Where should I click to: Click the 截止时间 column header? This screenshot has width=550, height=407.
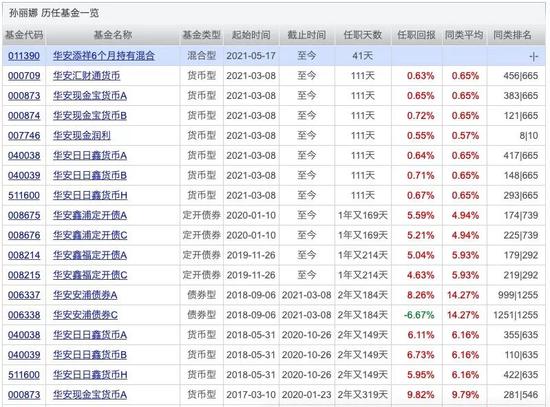point(307,35)
